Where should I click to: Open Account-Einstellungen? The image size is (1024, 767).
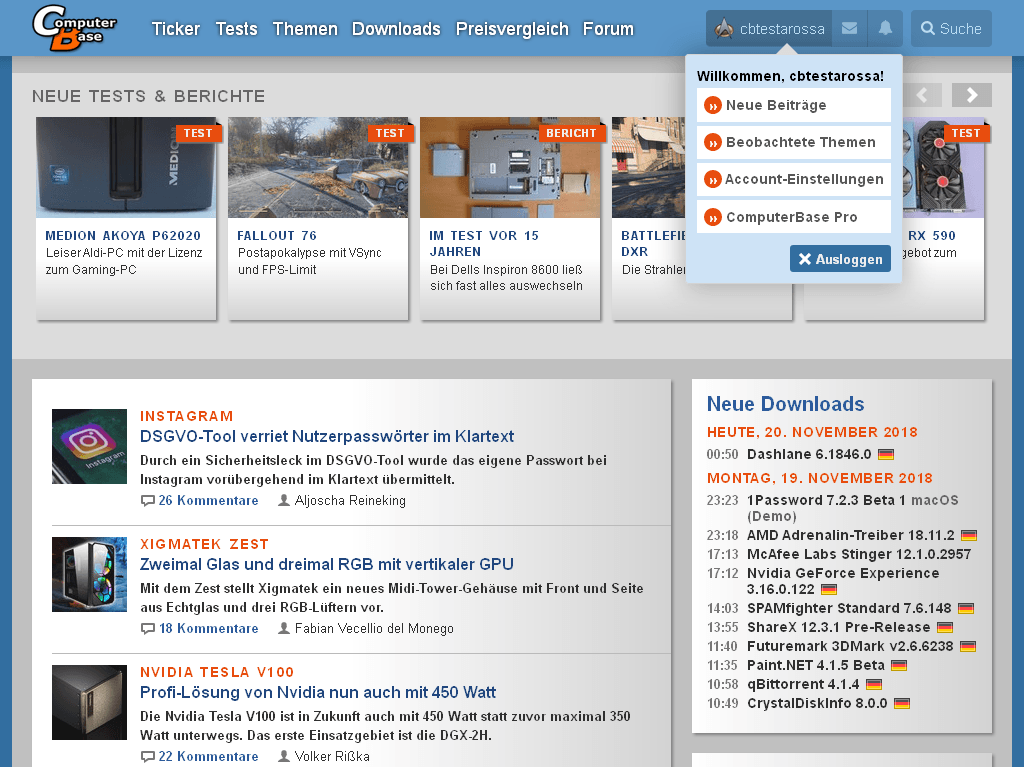tap(793, 180)
